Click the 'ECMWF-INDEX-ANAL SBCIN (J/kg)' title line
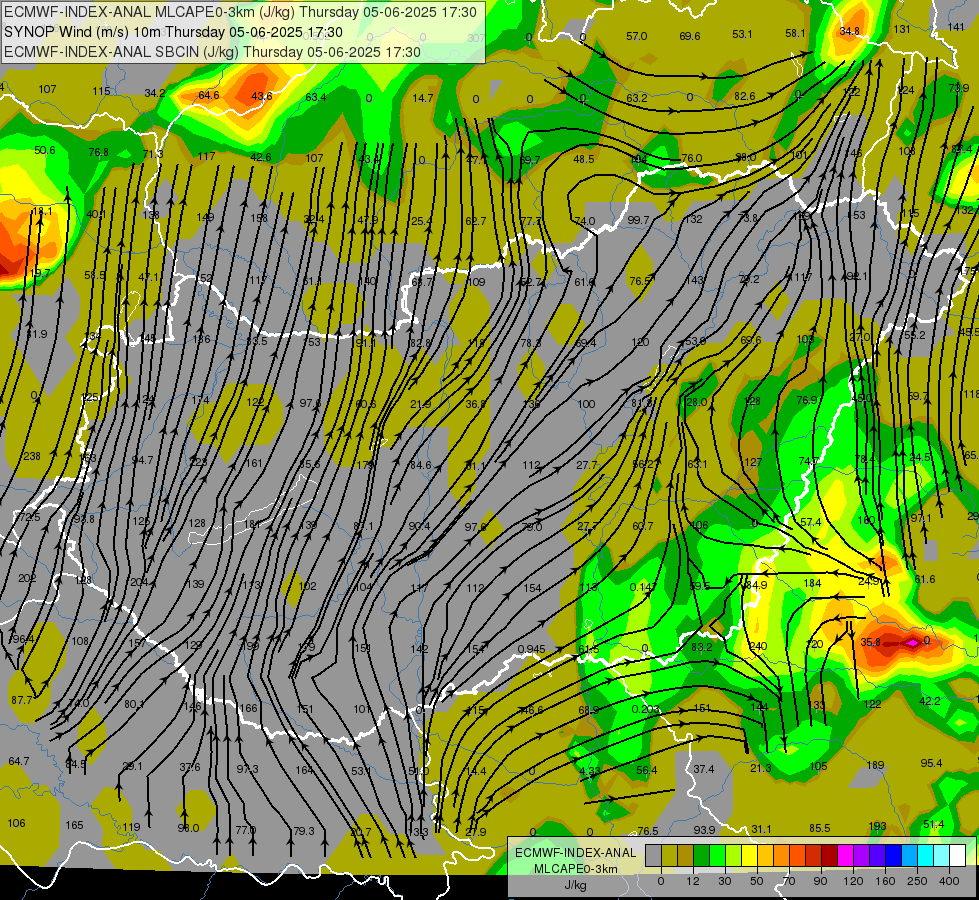 point(121,52)
